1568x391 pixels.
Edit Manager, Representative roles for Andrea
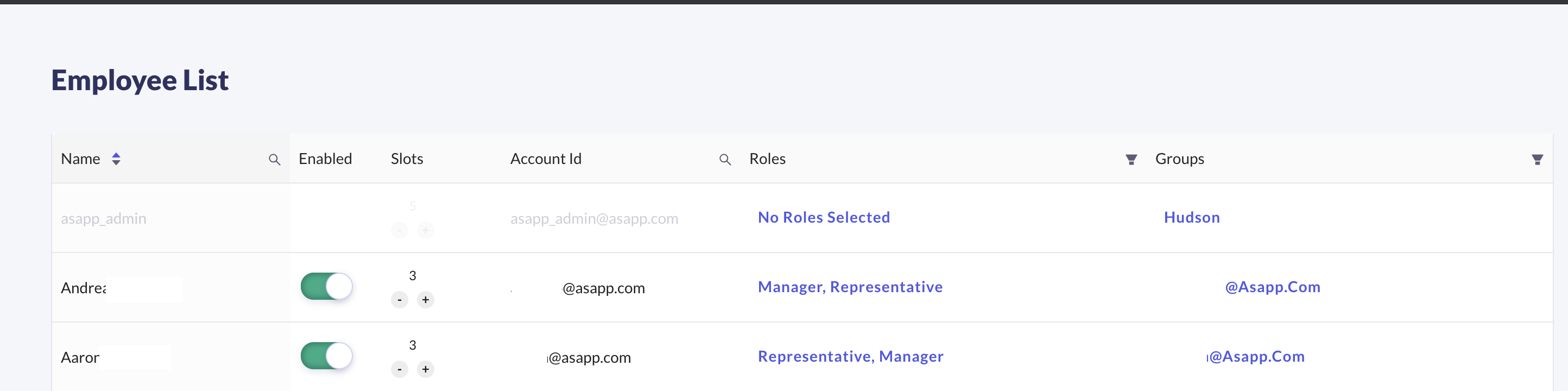[x=850, y=287]
